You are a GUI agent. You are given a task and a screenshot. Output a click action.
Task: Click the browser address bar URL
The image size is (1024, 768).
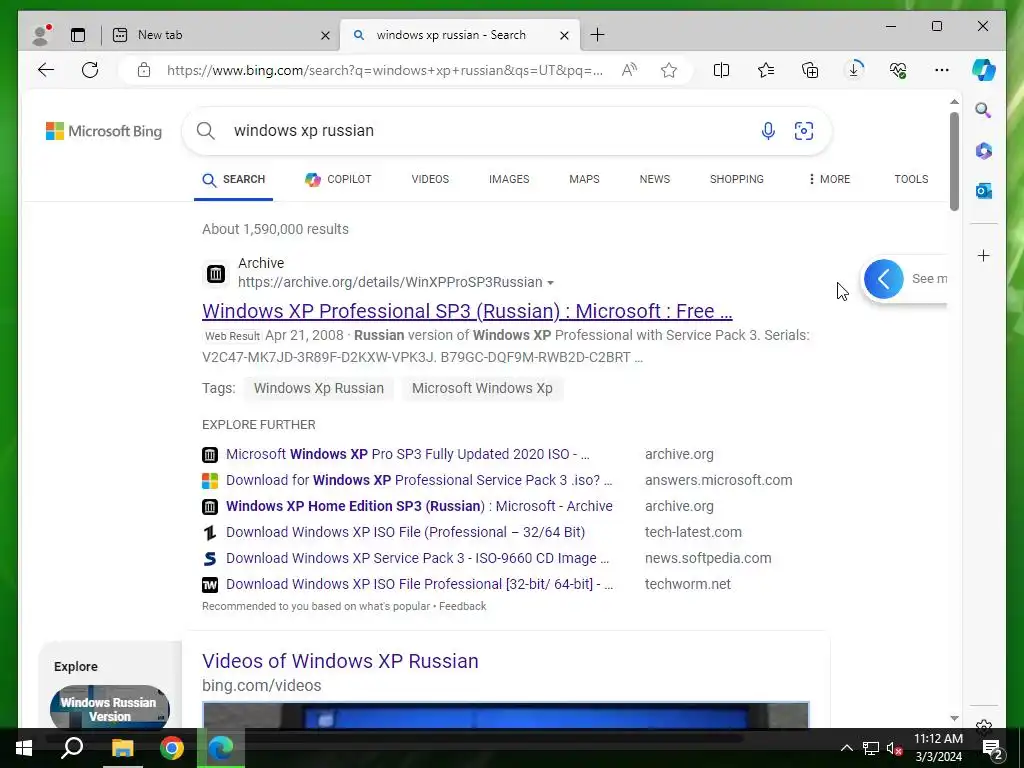click(385, 71)
